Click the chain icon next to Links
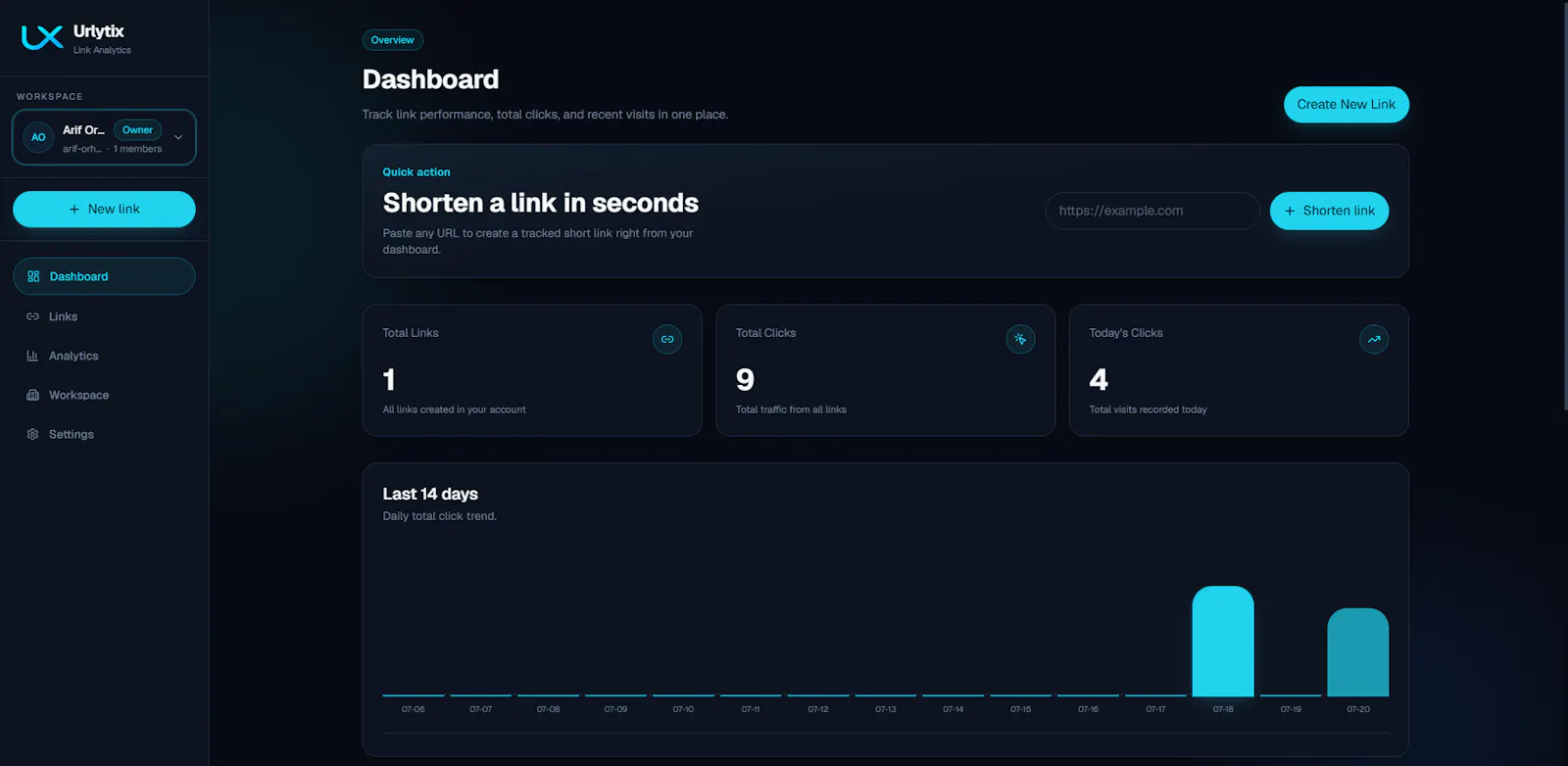1568x766 pixels. coord(32,316)
